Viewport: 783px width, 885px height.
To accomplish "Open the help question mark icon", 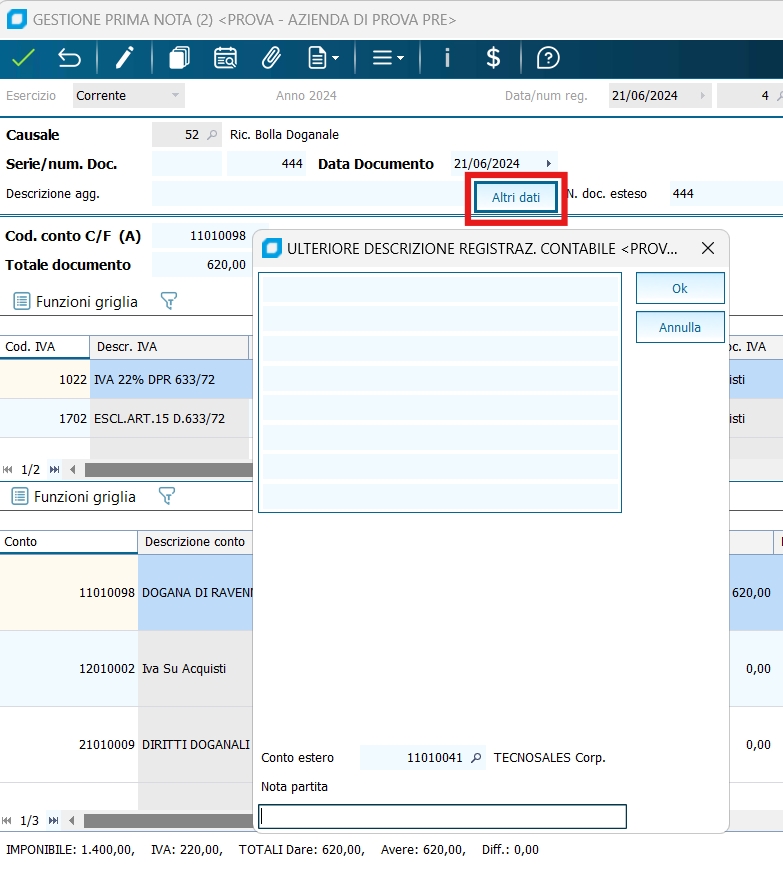I will coord(548,58).
